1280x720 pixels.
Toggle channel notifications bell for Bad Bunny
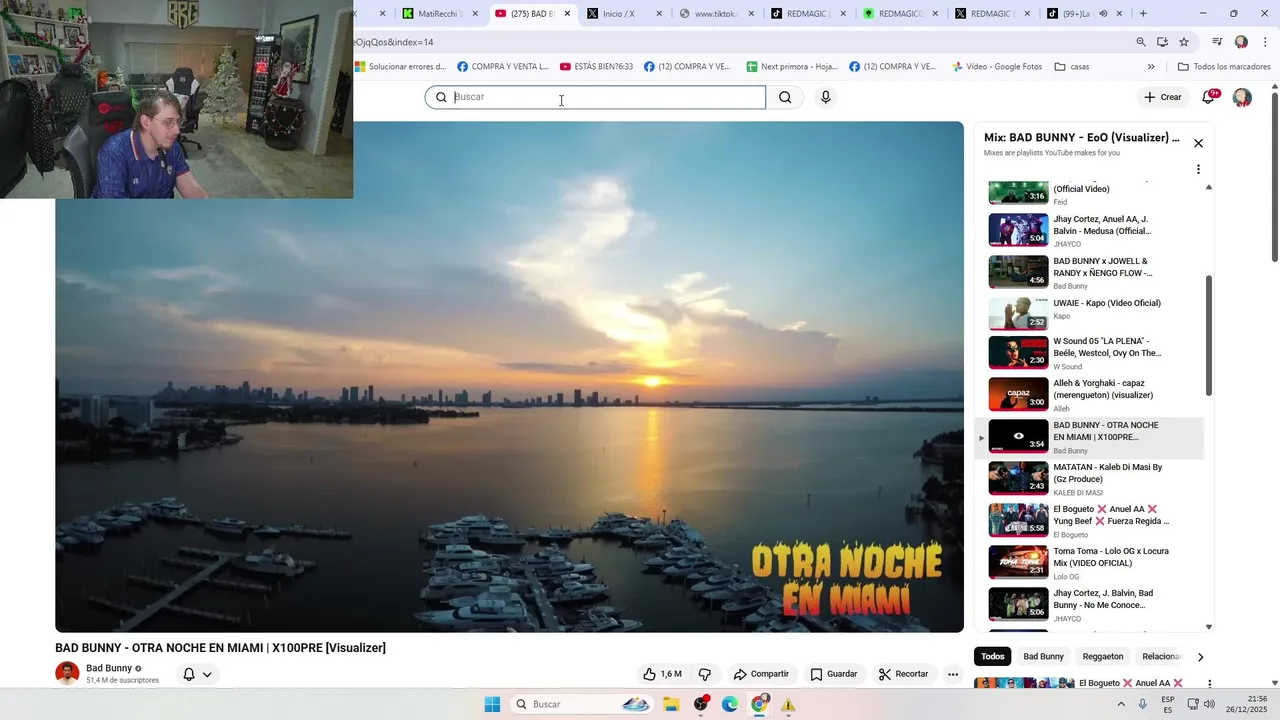[x=188, y=674]
